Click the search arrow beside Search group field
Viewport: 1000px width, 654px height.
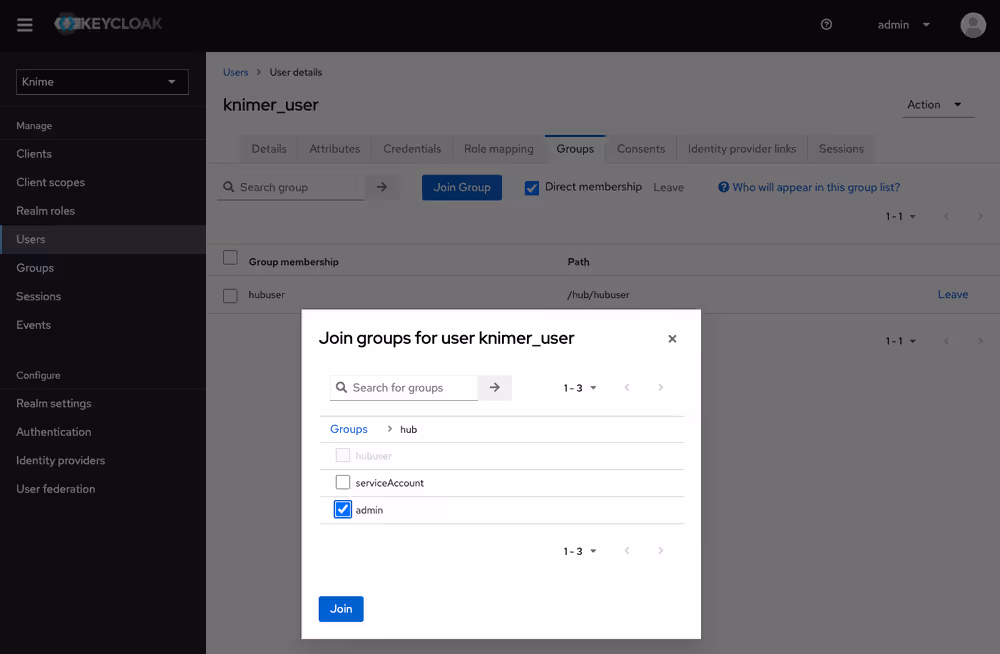[383, 187]
